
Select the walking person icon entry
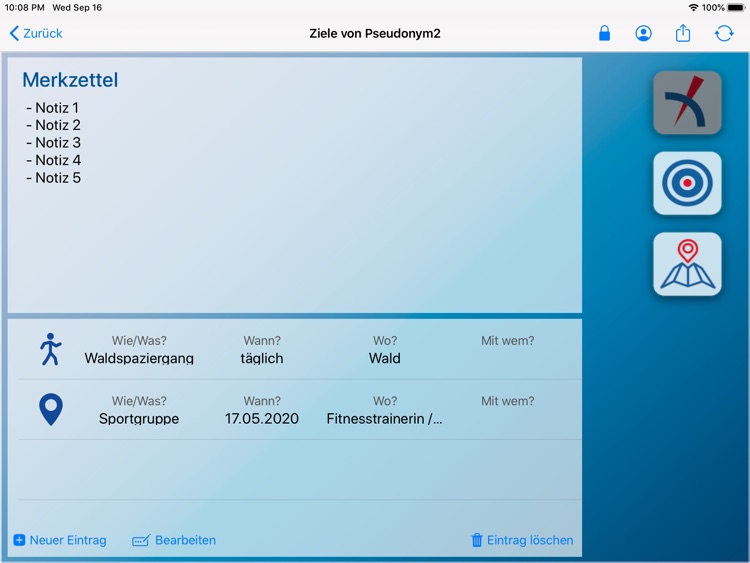click(51, 349)
